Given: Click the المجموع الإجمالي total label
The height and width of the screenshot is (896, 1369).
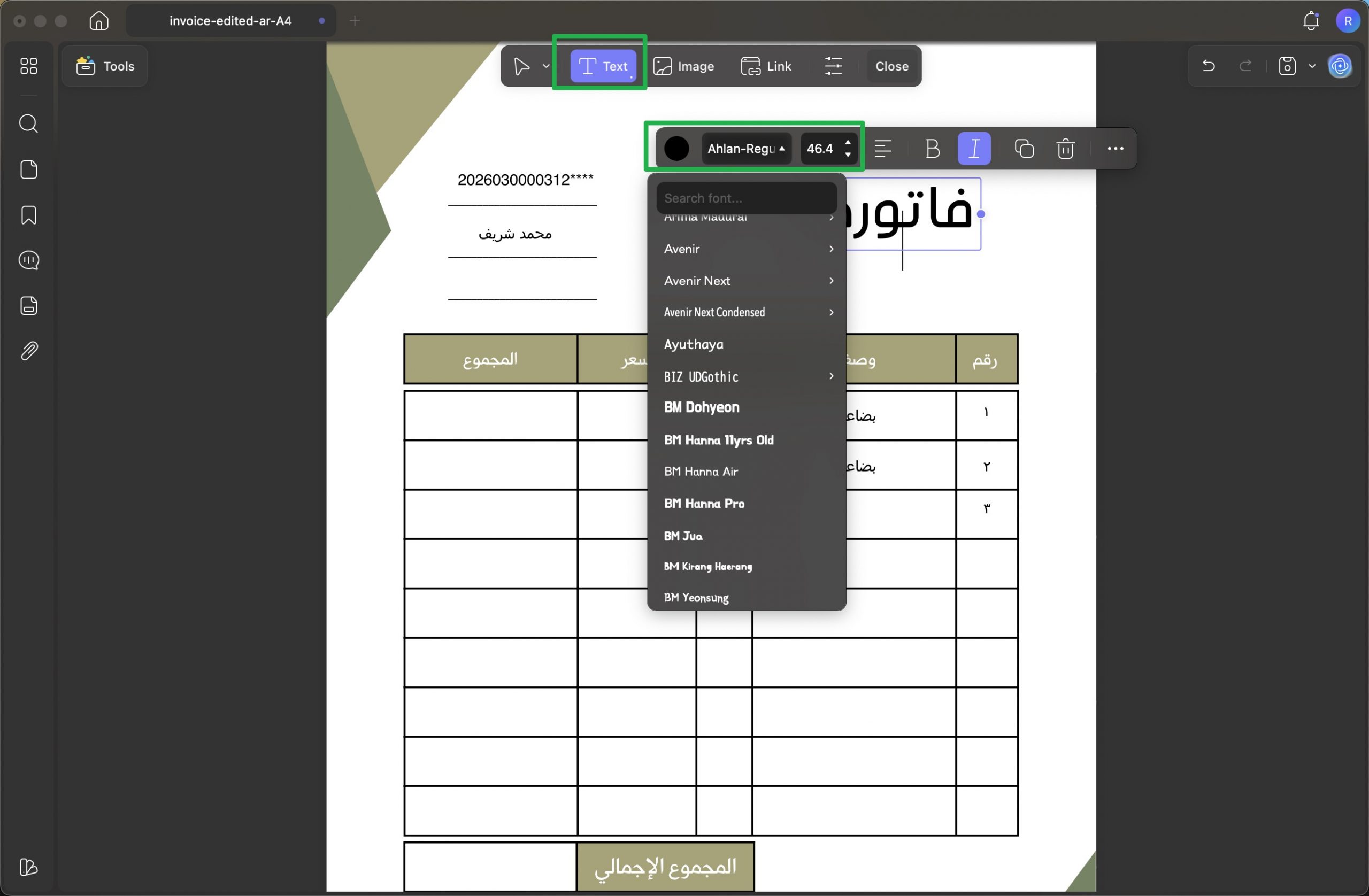Looking at the screenshot, I should click(665, 867).
